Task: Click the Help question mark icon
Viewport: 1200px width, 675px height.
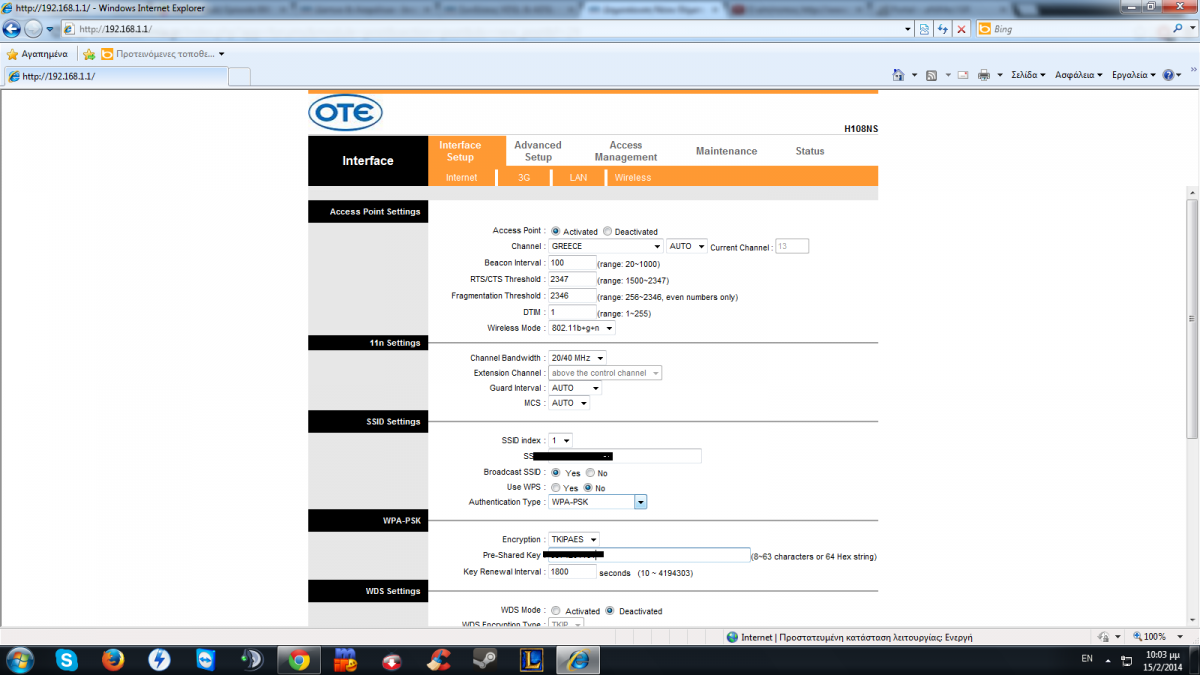Action: pos(1168,75)
